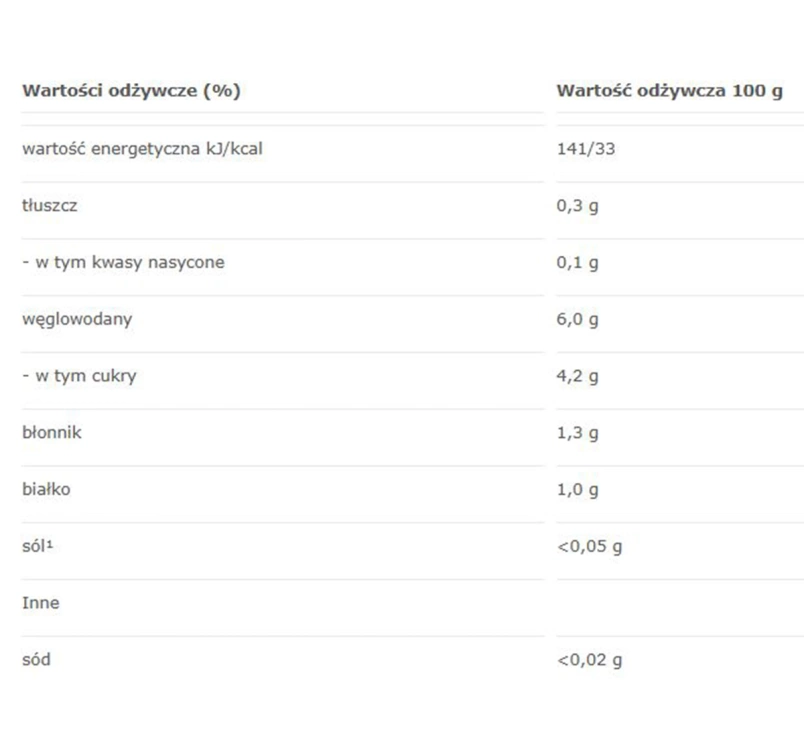The image size is (804, 750).
Task: Select the 'Inne' section row
Action: 40,603
